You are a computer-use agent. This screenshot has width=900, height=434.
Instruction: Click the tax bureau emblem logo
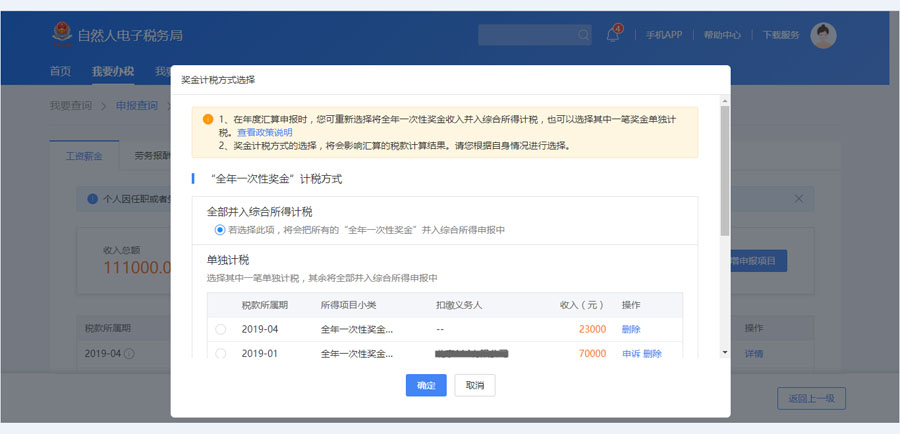click(x=61, y=35)
